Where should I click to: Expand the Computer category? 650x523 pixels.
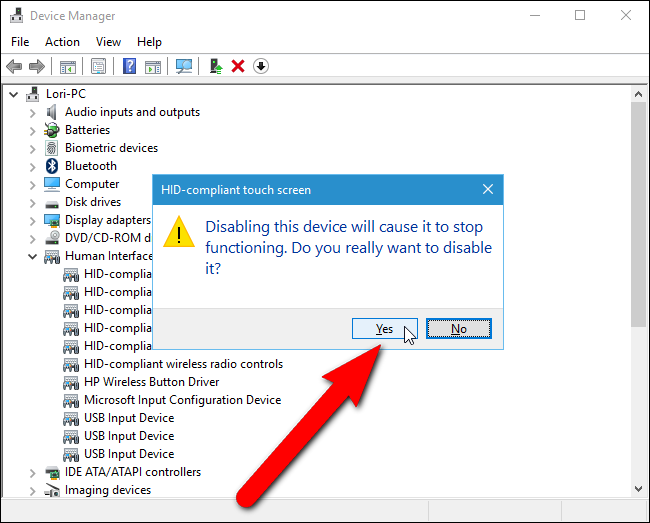33,185
